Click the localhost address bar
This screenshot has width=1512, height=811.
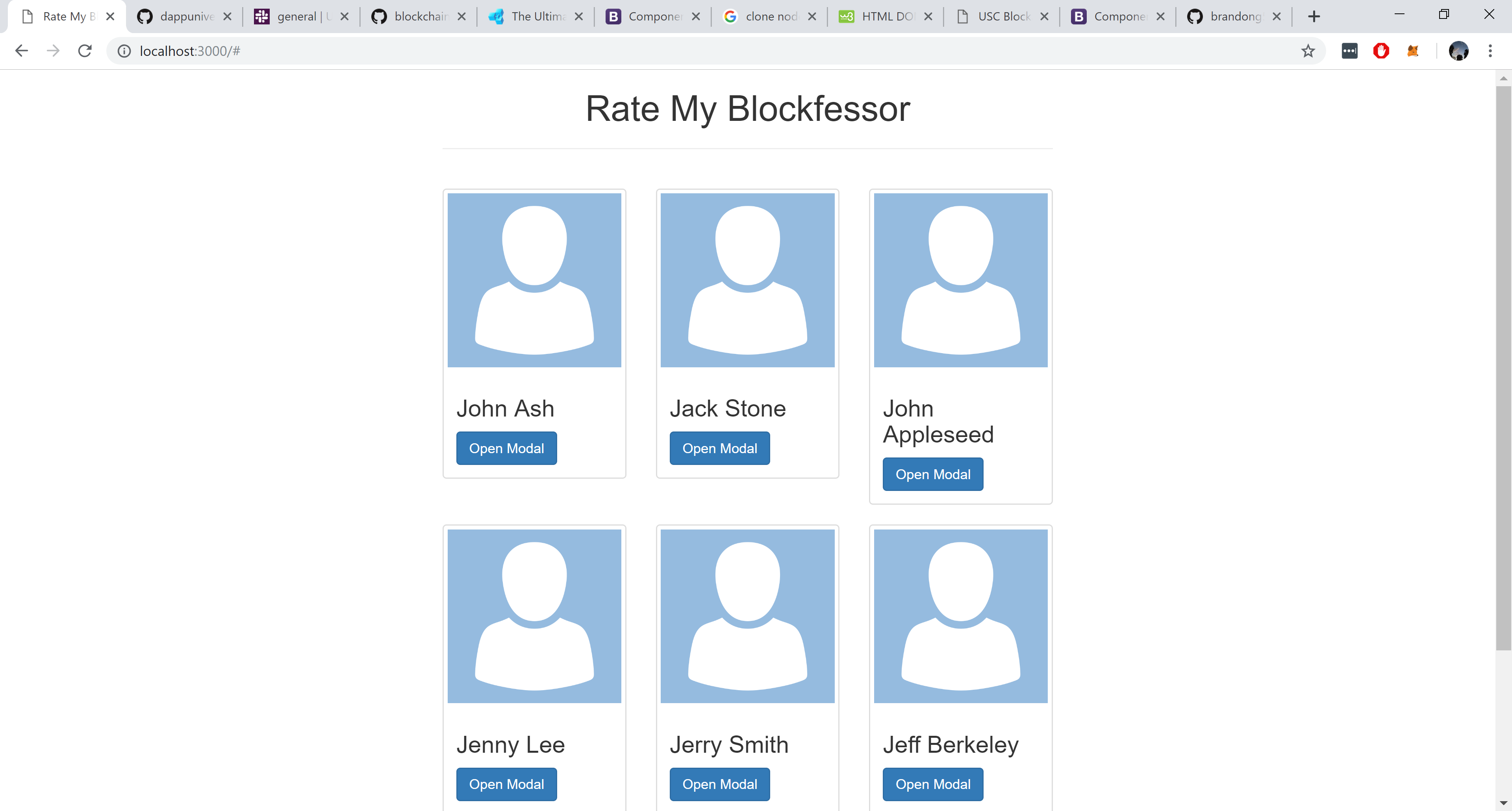click(x=704, y=51)
